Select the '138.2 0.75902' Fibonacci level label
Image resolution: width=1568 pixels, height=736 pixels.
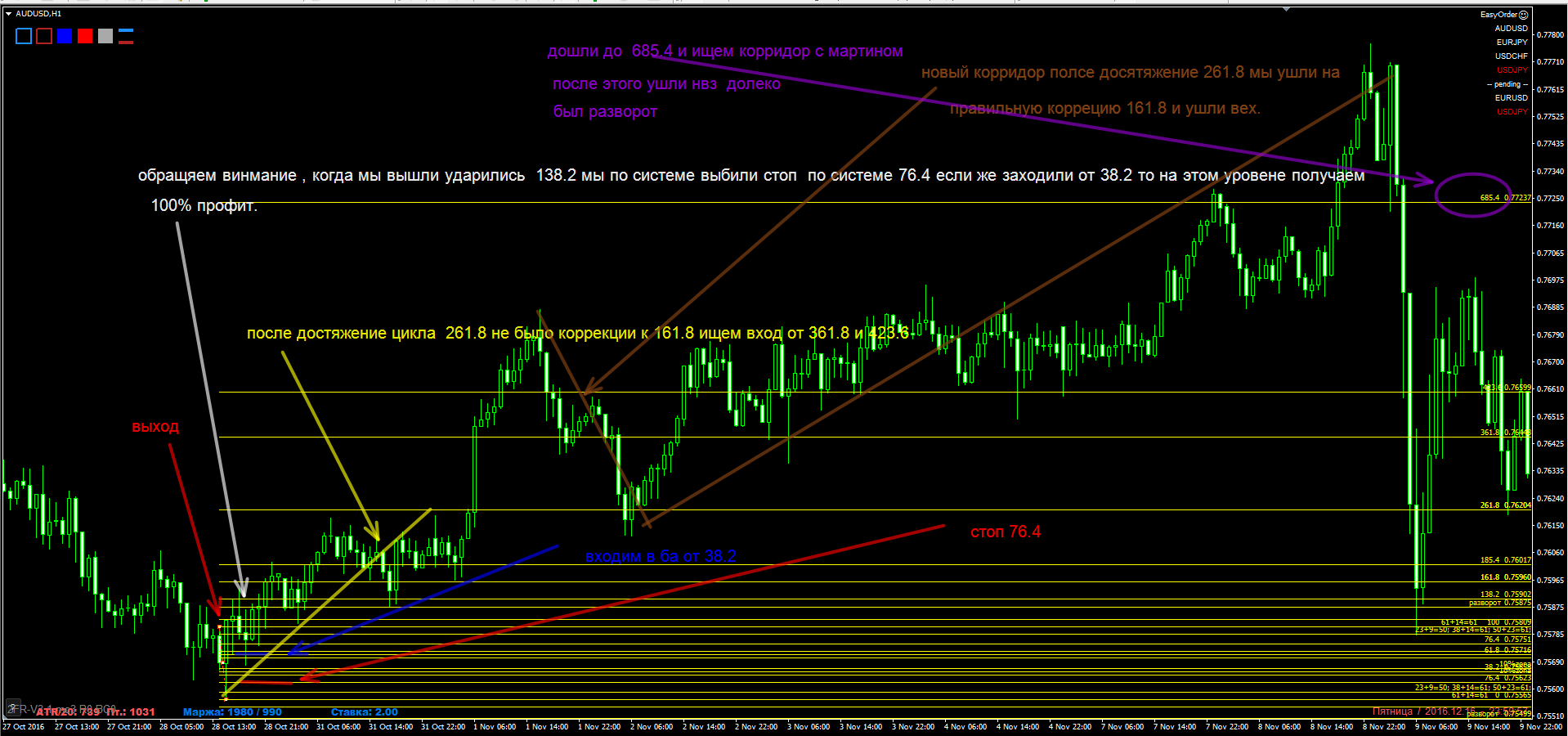click(x=1505, y=595)
